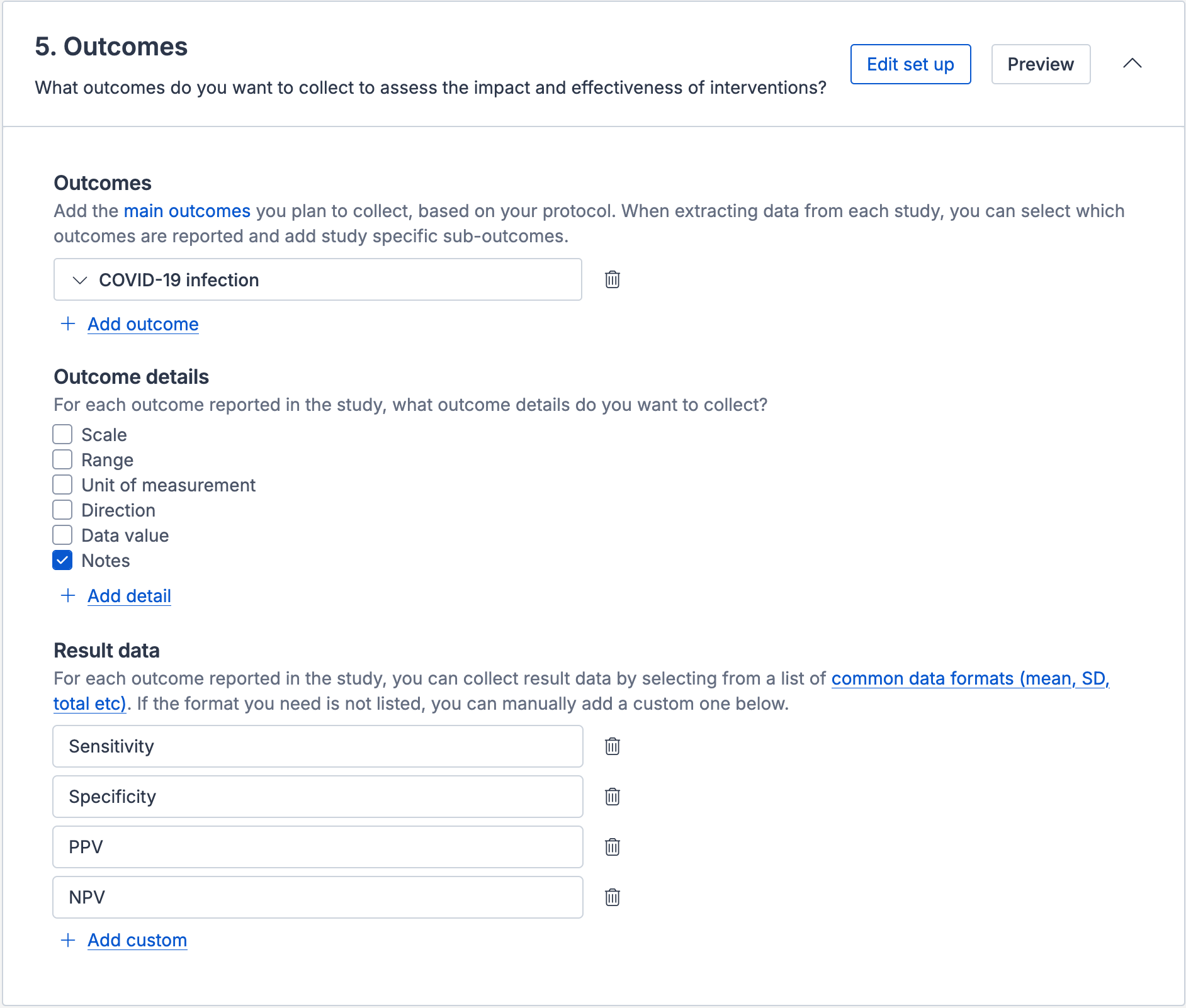Click the plus icon beside Add outcome

click(x=68, y=324)
